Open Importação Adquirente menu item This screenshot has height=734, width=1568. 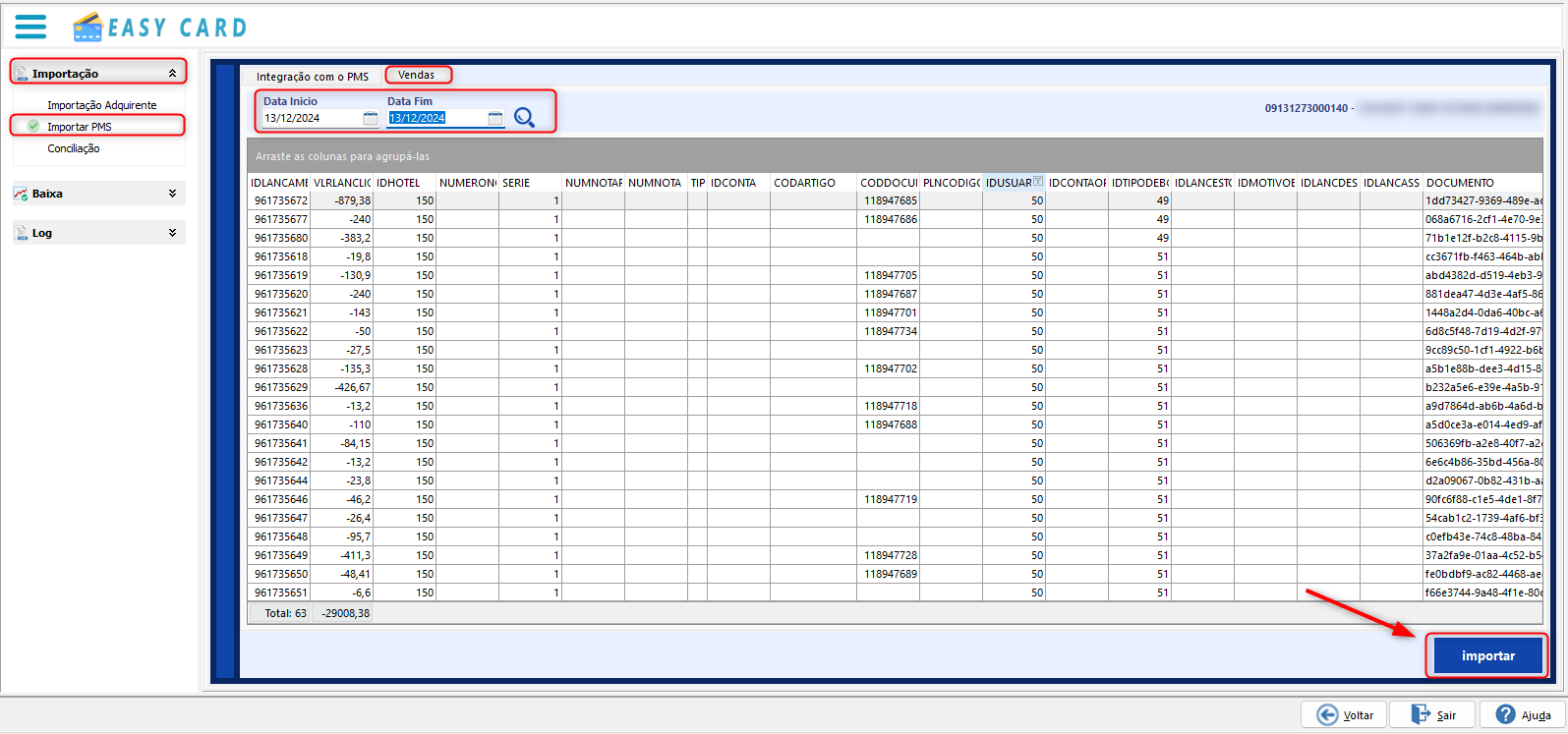(x=102, y=105)
